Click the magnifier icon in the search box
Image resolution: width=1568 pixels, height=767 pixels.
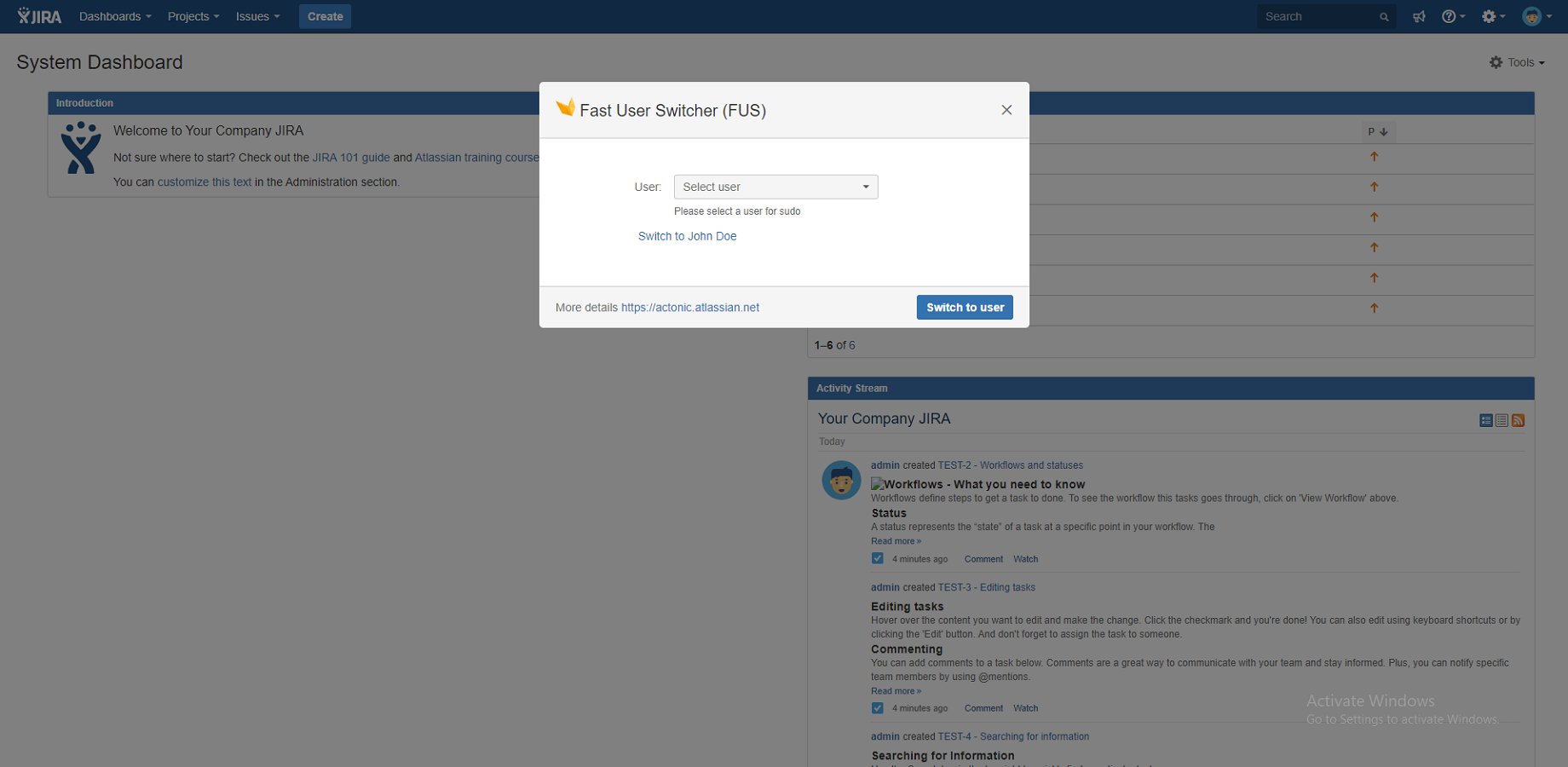1384,17
